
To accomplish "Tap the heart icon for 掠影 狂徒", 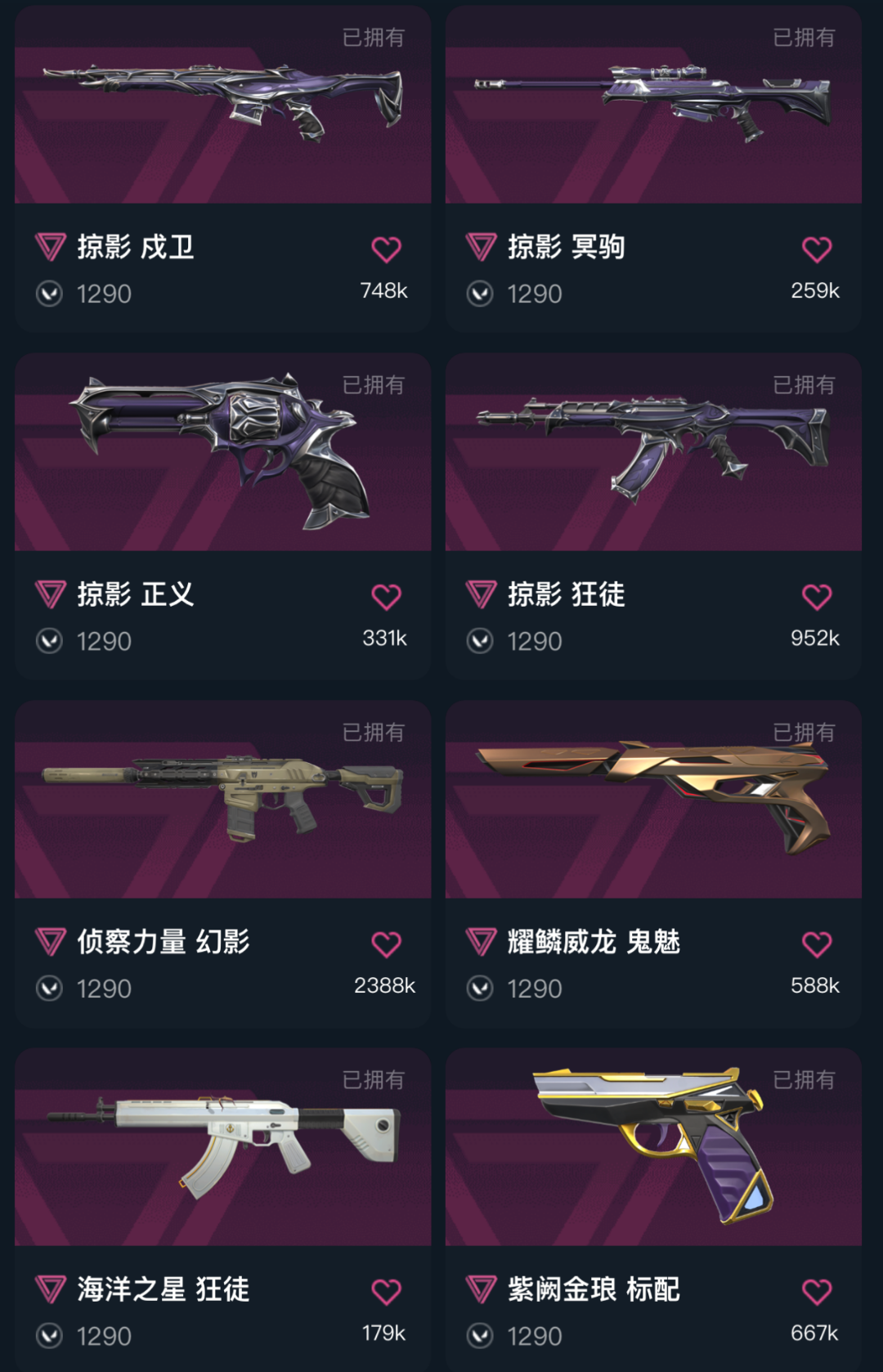I will click(817, 597).
